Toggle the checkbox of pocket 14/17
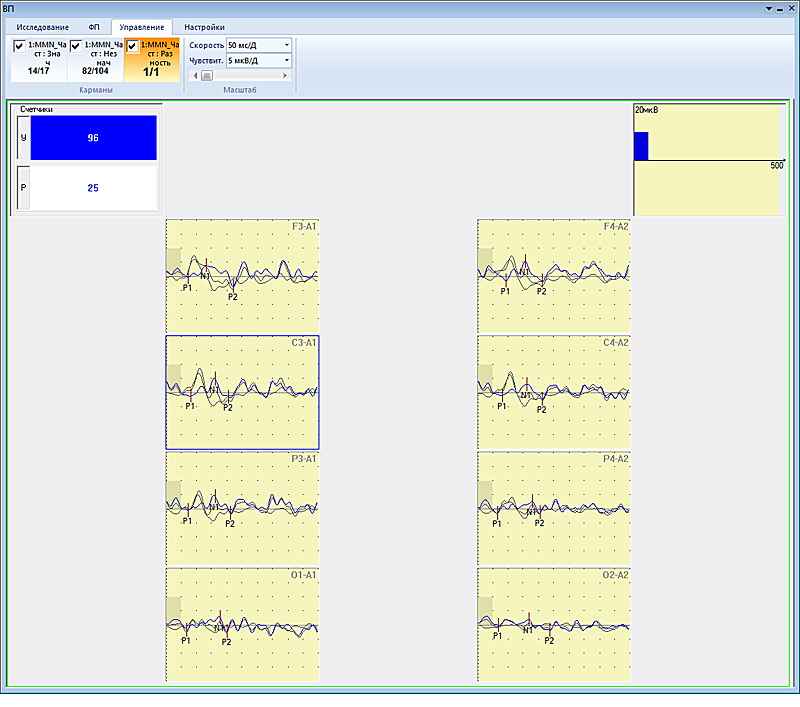The width and height of the screenshot is (800, 707). 19,46
